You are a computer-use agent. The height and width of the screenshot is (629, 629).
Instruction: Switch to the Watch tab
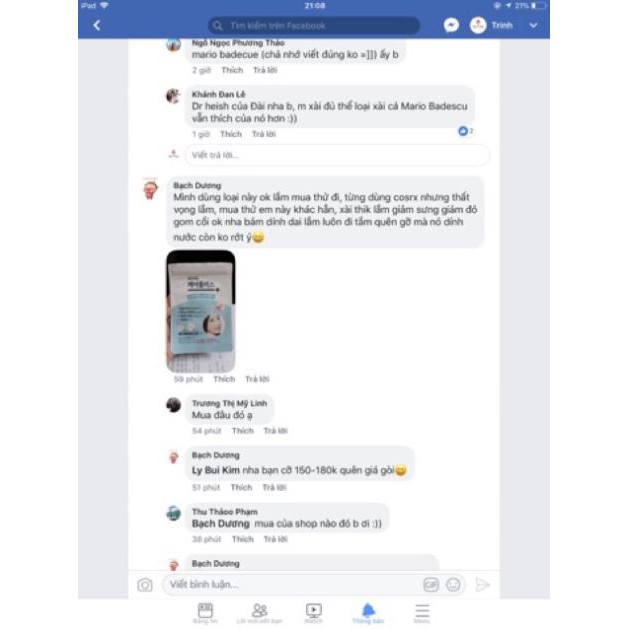point(313,613)
